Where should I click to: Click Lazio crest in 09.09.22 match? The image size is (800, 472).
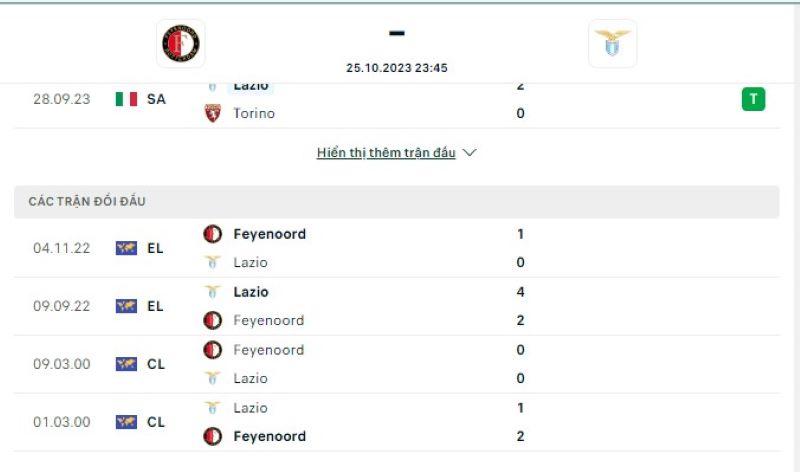tap(213, 292)
